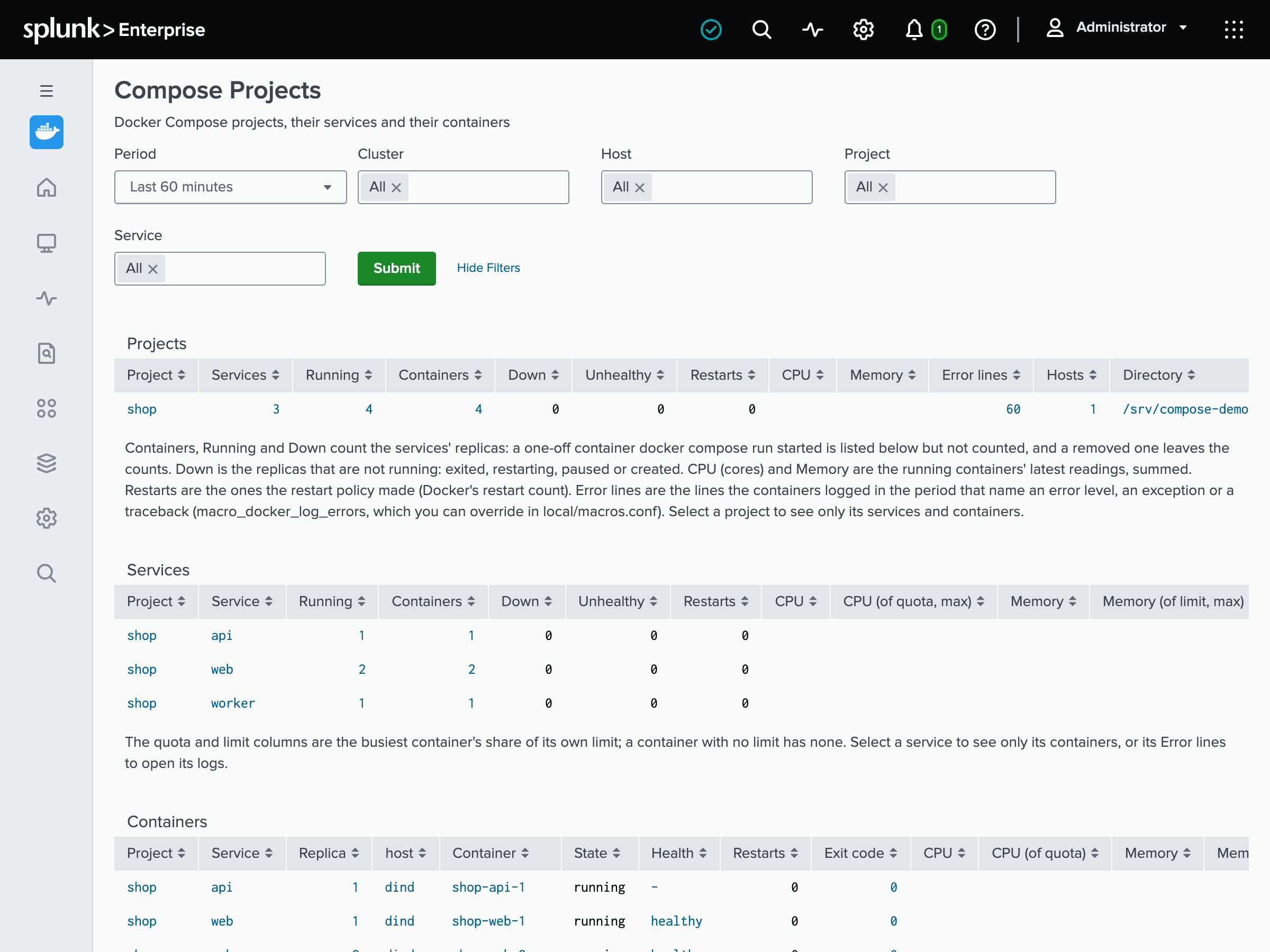Open the Administrator user menu
1270x952 pixels.
pyautogui.click(x=1116, y=28)
